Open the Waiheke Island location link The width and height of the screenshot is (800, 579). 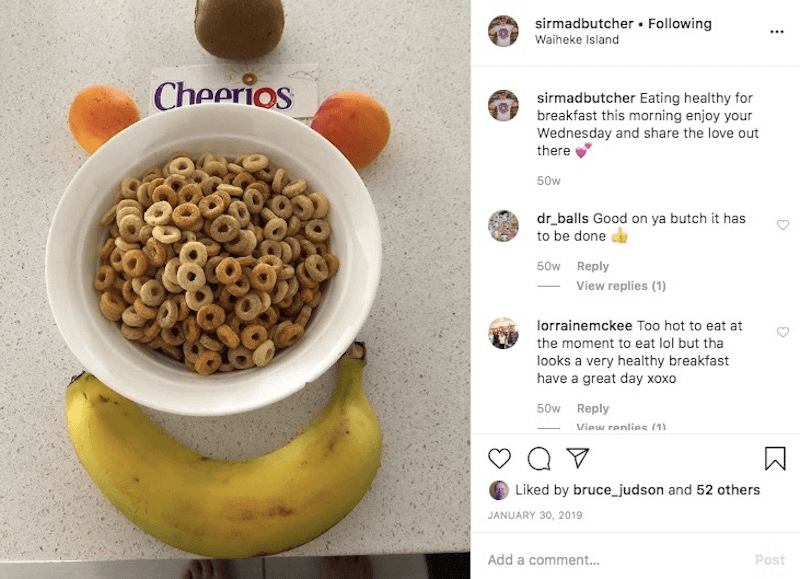(x=577, y=39)
